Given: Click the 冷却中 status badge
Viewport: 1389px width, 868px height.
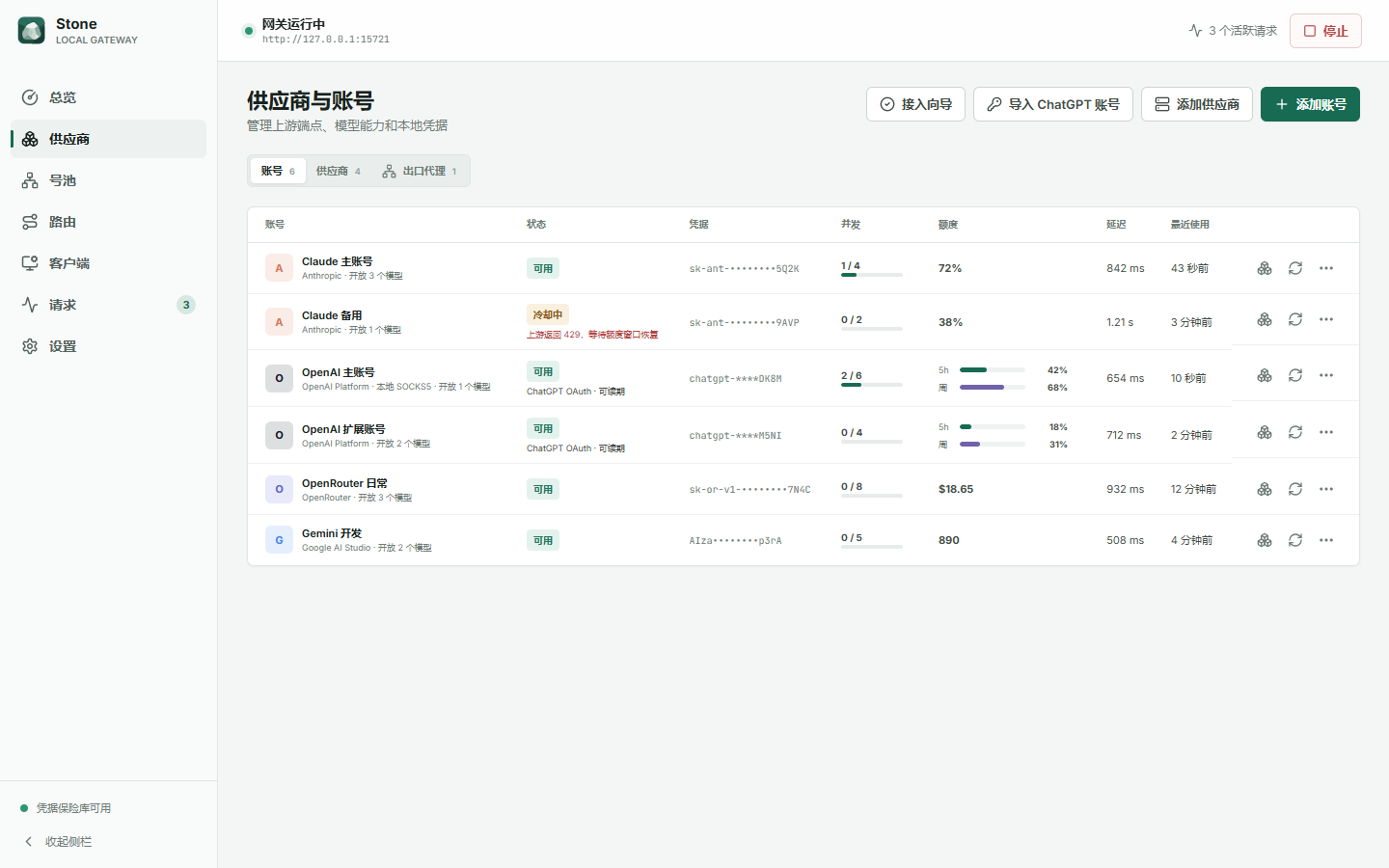Looking at the screenshot, I should pyautogui.click(x=548, y=314).
